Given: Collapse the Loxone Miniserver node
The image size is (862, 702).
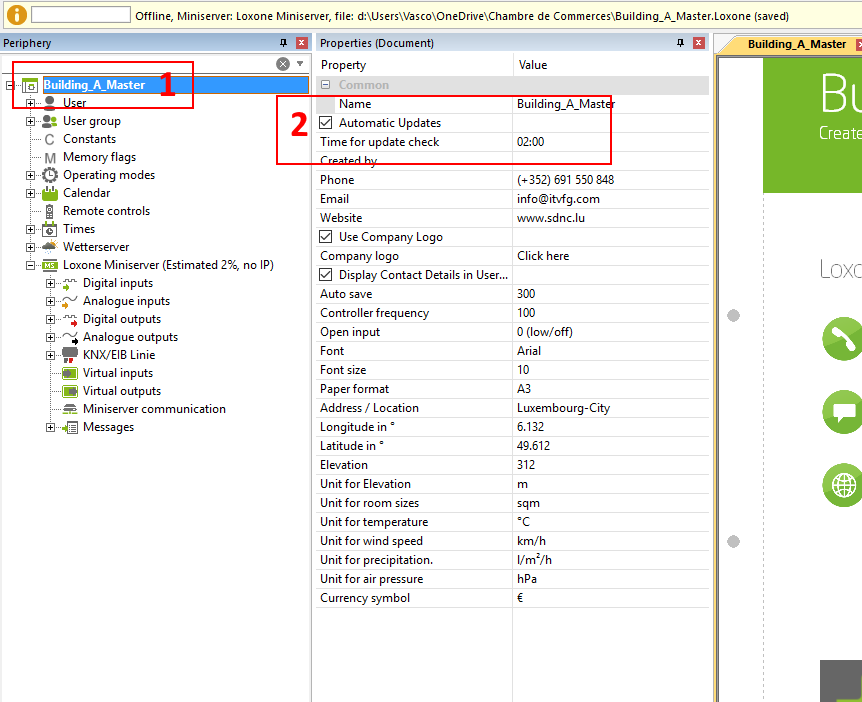Looking at the screenshot, I should click(x=30, y=266).
